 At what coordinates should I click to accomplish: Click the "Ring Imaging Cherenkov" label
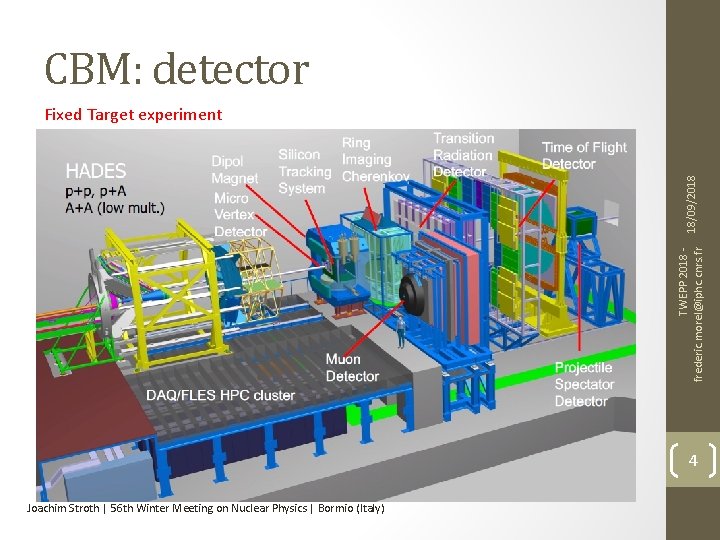pos(375,159)
